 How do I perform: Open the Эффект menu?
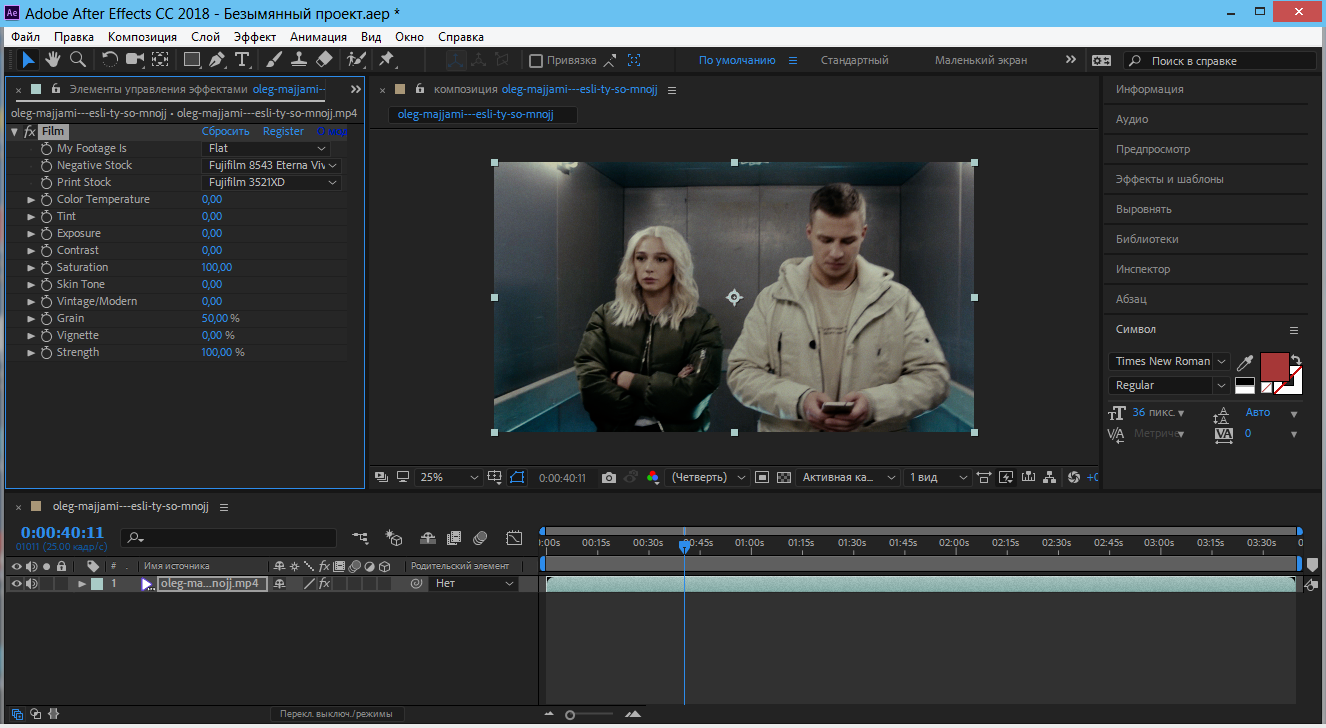[254, 36]
